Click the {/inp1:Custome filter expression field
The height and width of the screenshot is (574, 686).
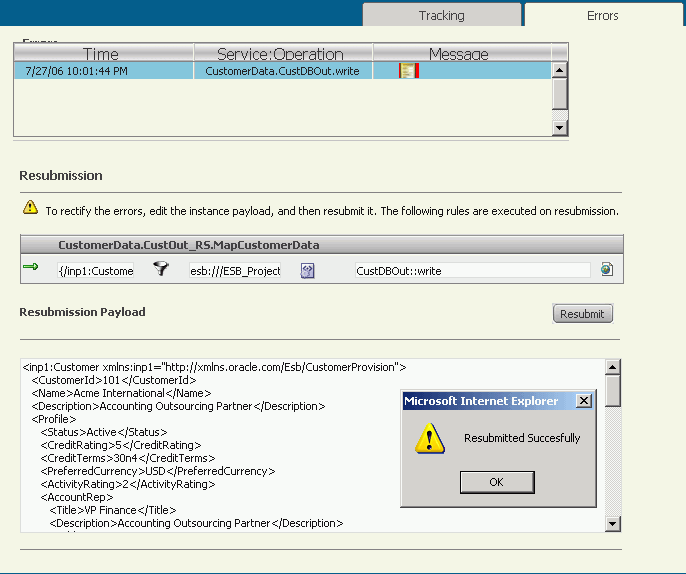coord(95,271)
